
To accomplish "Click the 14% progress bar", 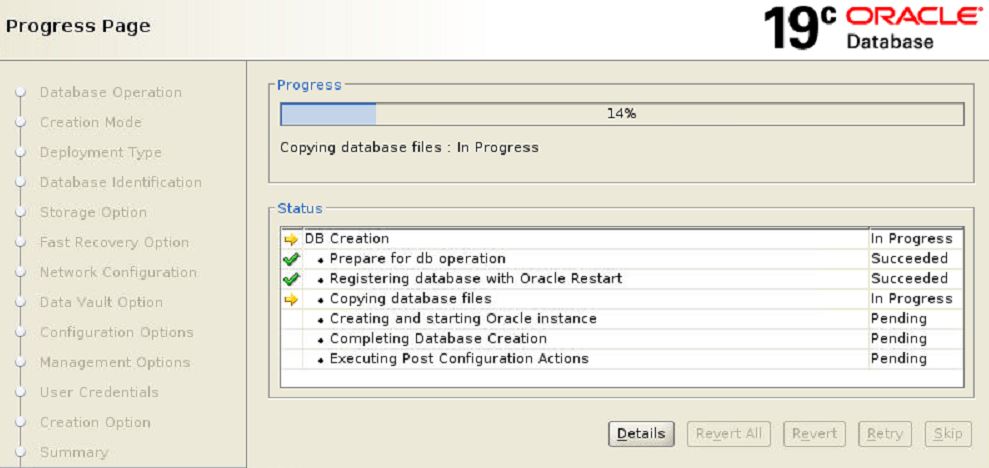I will tap(621, 114).
